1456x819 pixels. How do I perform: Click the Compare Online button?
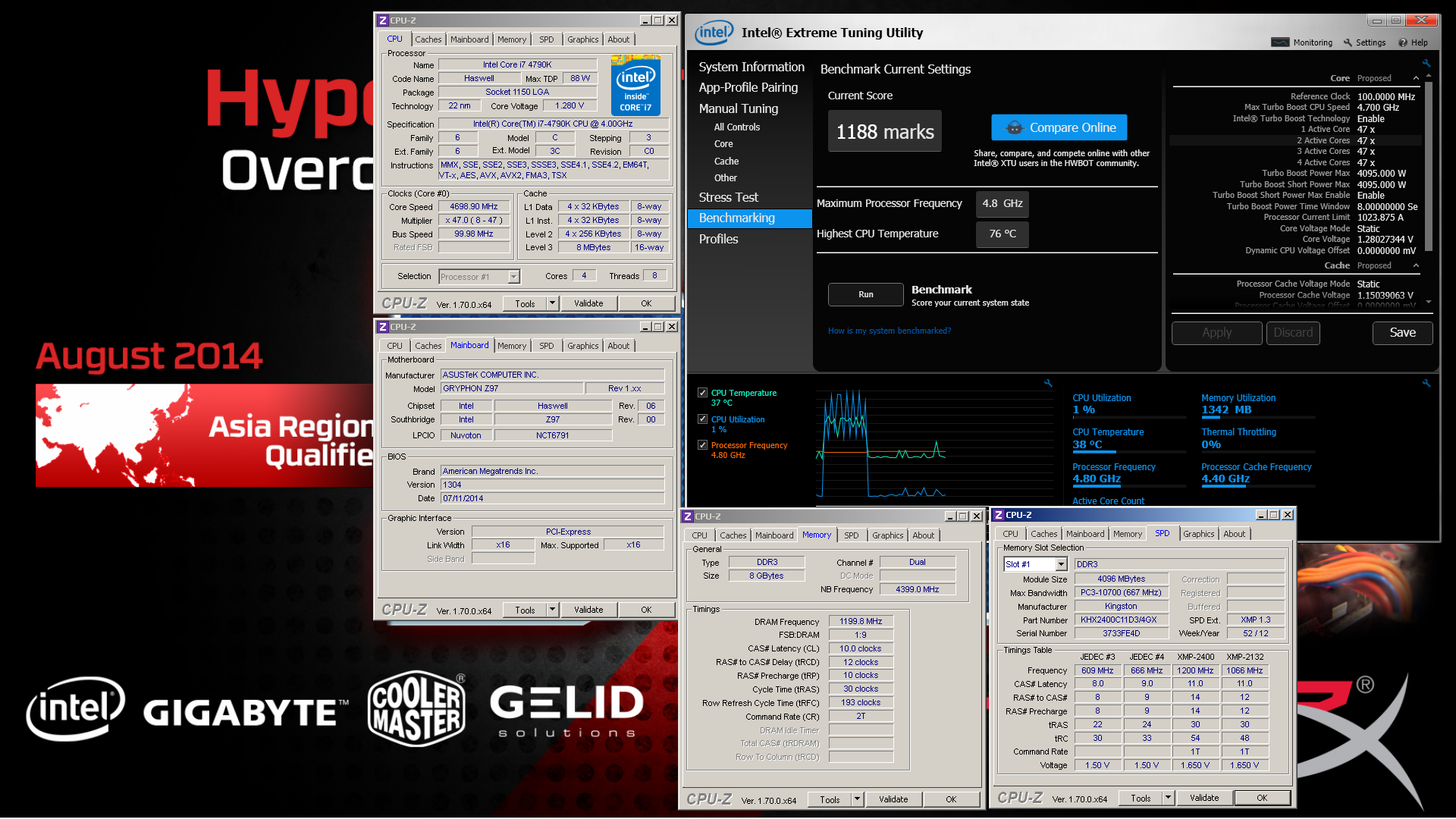pyautogui.click(x=1059, y=127)
